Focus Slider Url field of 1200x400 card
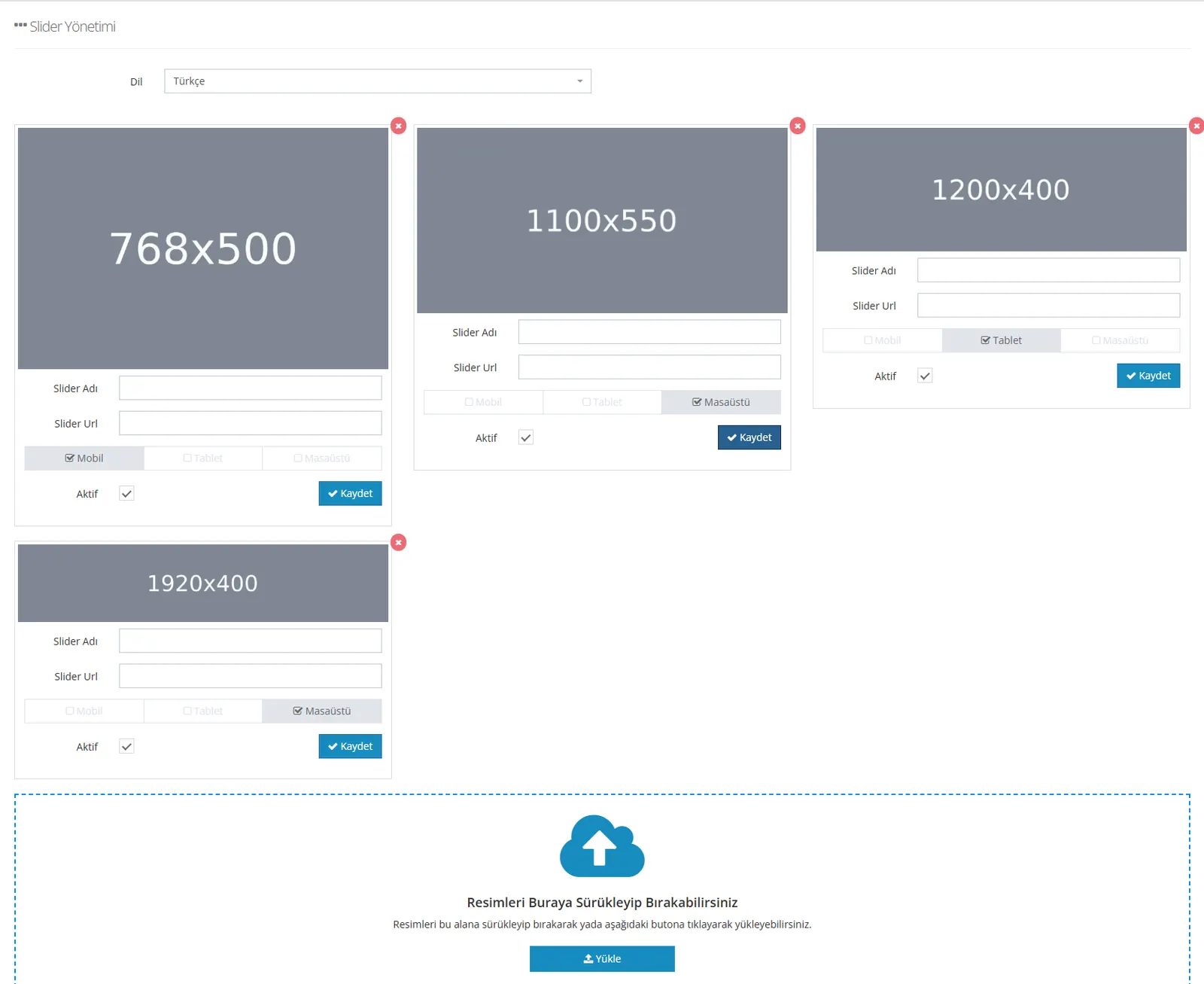1204x984 pixels. [x=1048, y=306]
